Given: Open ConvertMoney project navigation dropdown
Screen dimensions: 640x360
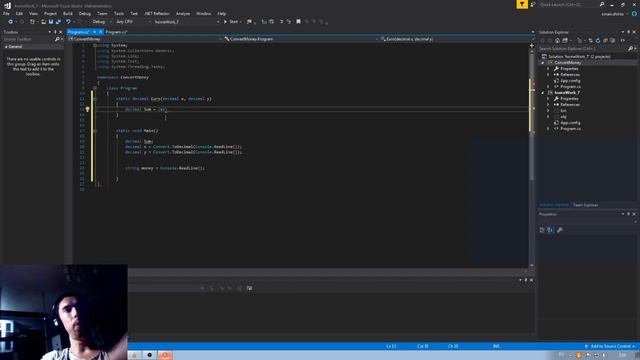Looking at the screenshot, I should pos(145,39).
